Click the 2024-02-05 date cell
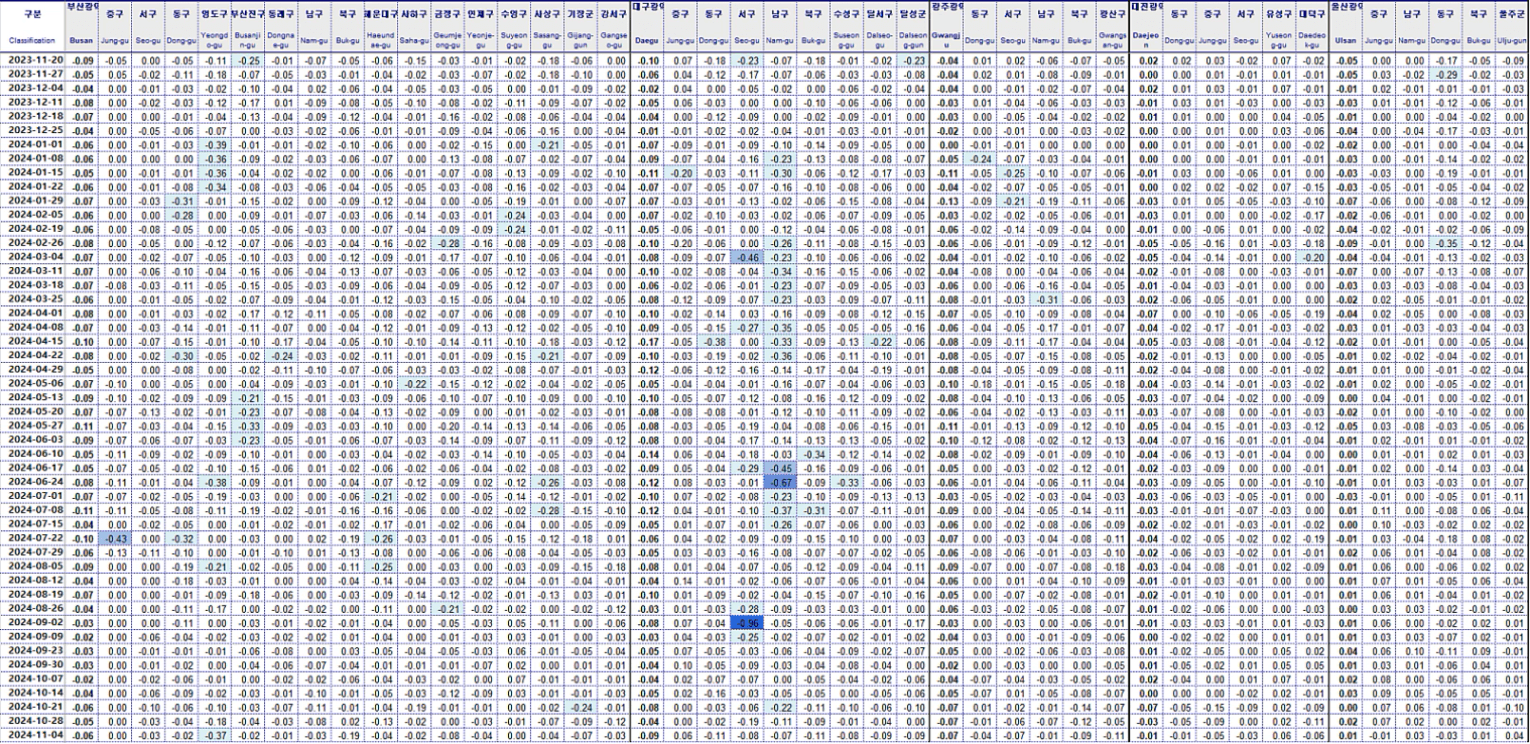 pos(32,214)
